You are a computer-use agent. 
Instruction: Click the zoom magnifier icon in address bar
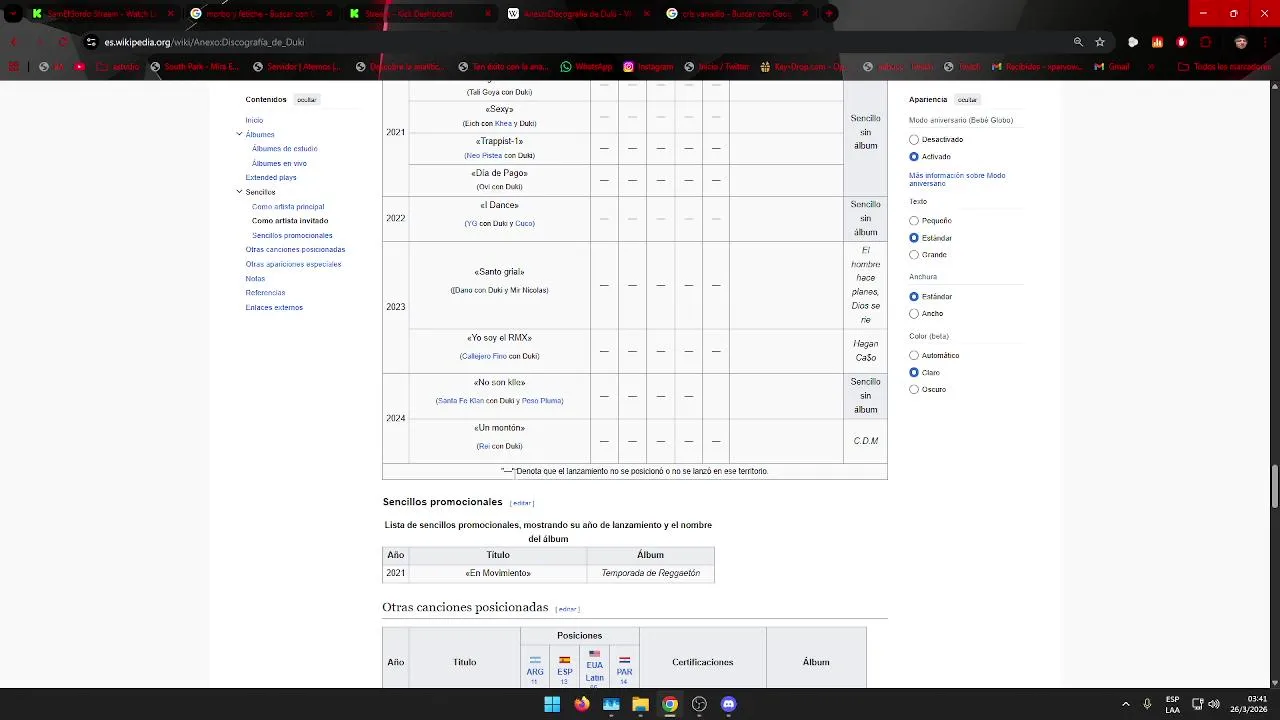tap(1078, 42)
